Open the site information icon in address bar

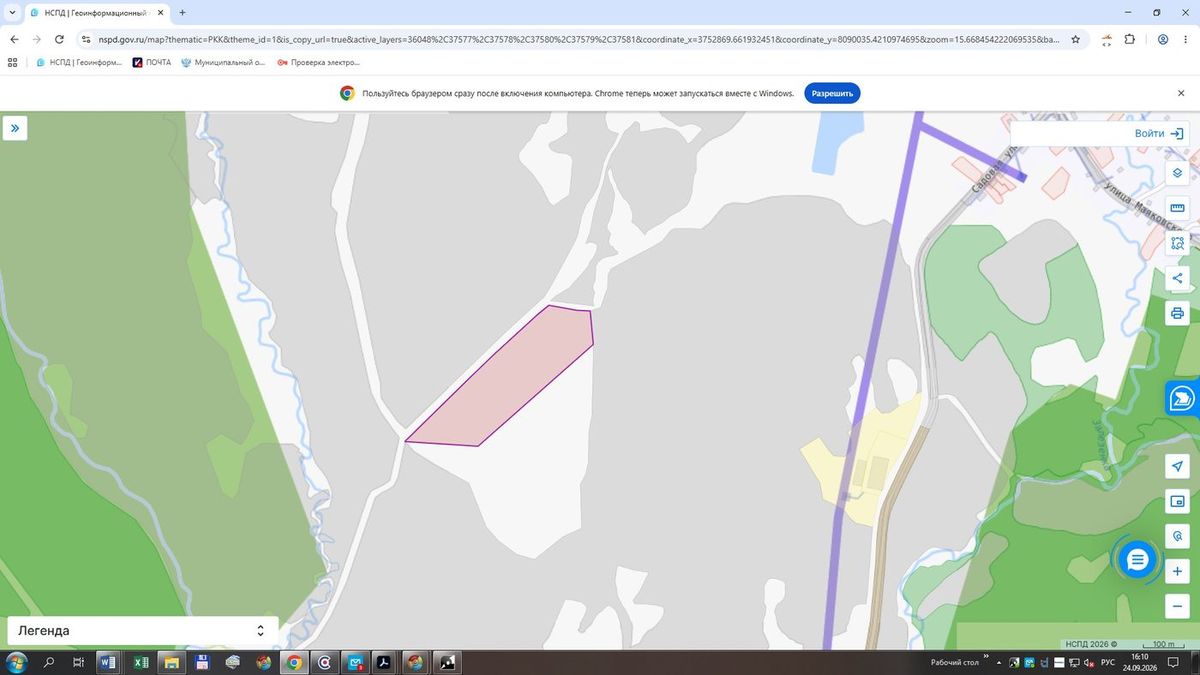pyautogui.click(x=86, y=40)
